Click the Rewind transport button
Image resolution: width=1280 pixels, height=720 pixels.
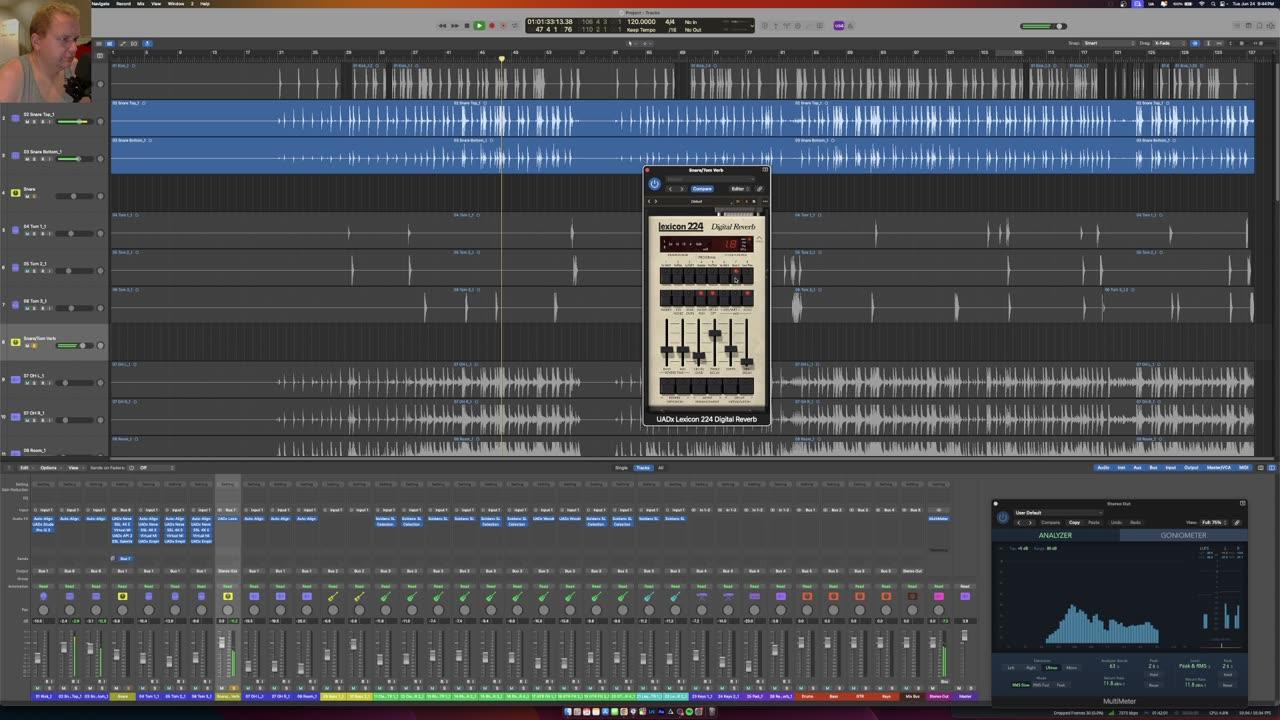442,25
